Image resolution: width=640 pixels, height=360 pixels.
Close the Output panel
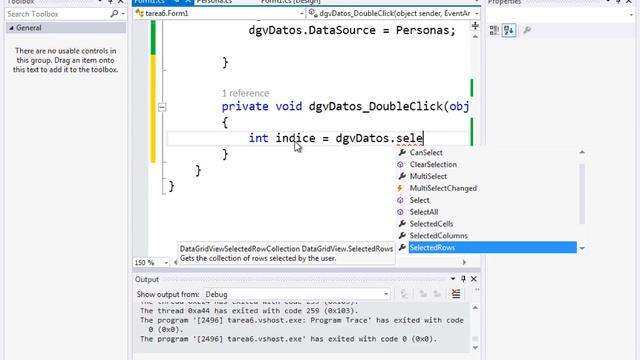(474, 279)
